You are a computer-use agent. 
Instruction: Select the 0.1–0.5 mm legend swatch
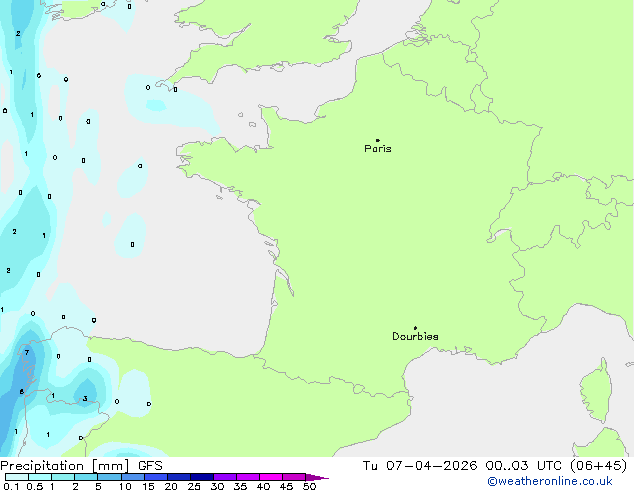coord(17,477)
